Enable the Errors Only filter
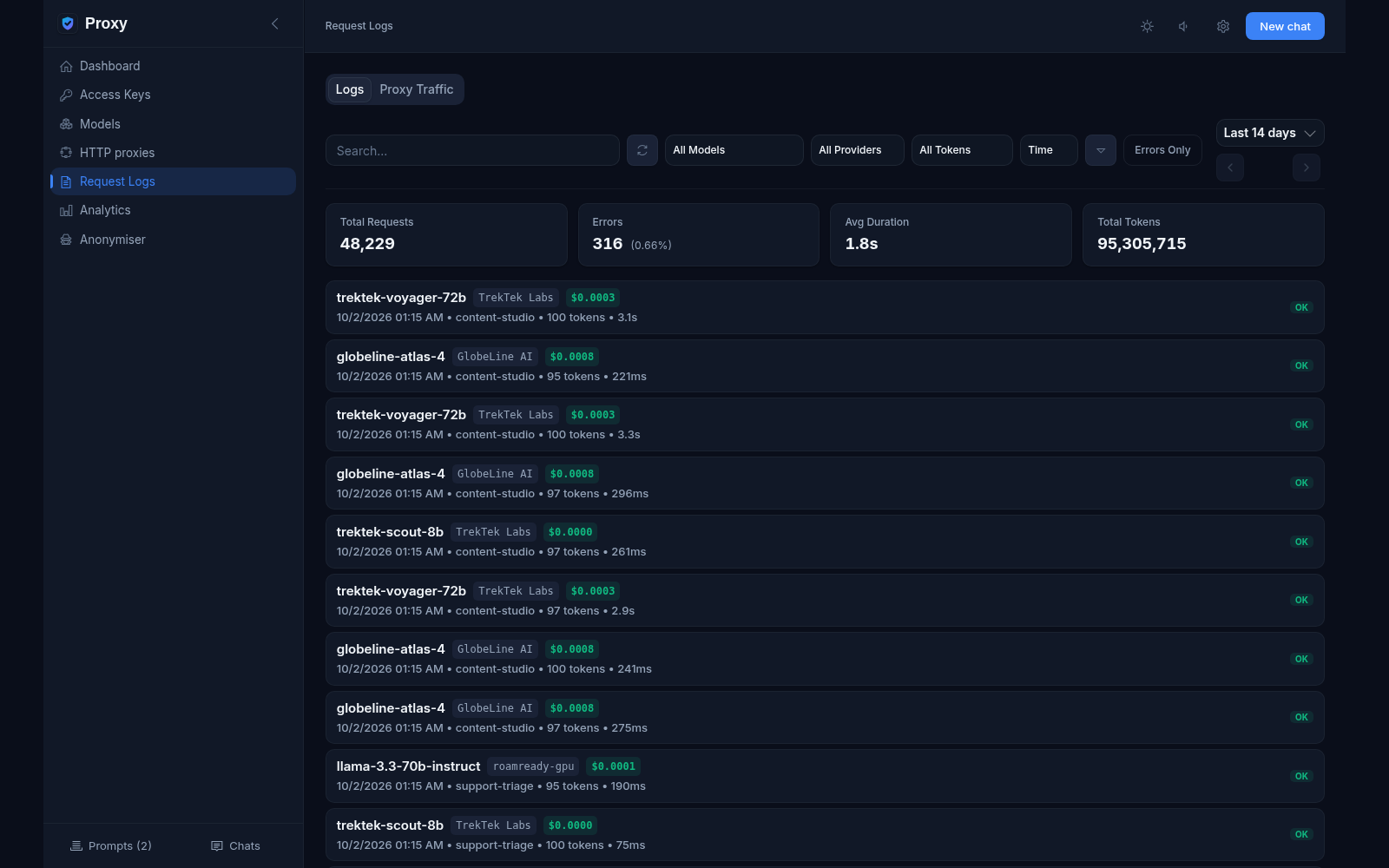The height and width of the screenshot is (868, 1389). 1162,150
